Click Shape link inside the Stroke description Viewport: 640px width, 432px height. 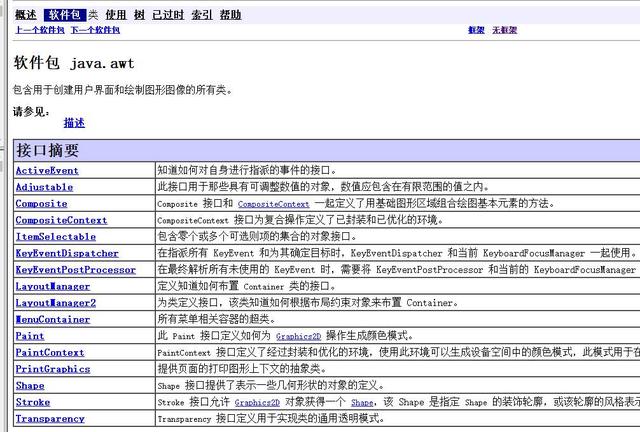tap(362, 402)
